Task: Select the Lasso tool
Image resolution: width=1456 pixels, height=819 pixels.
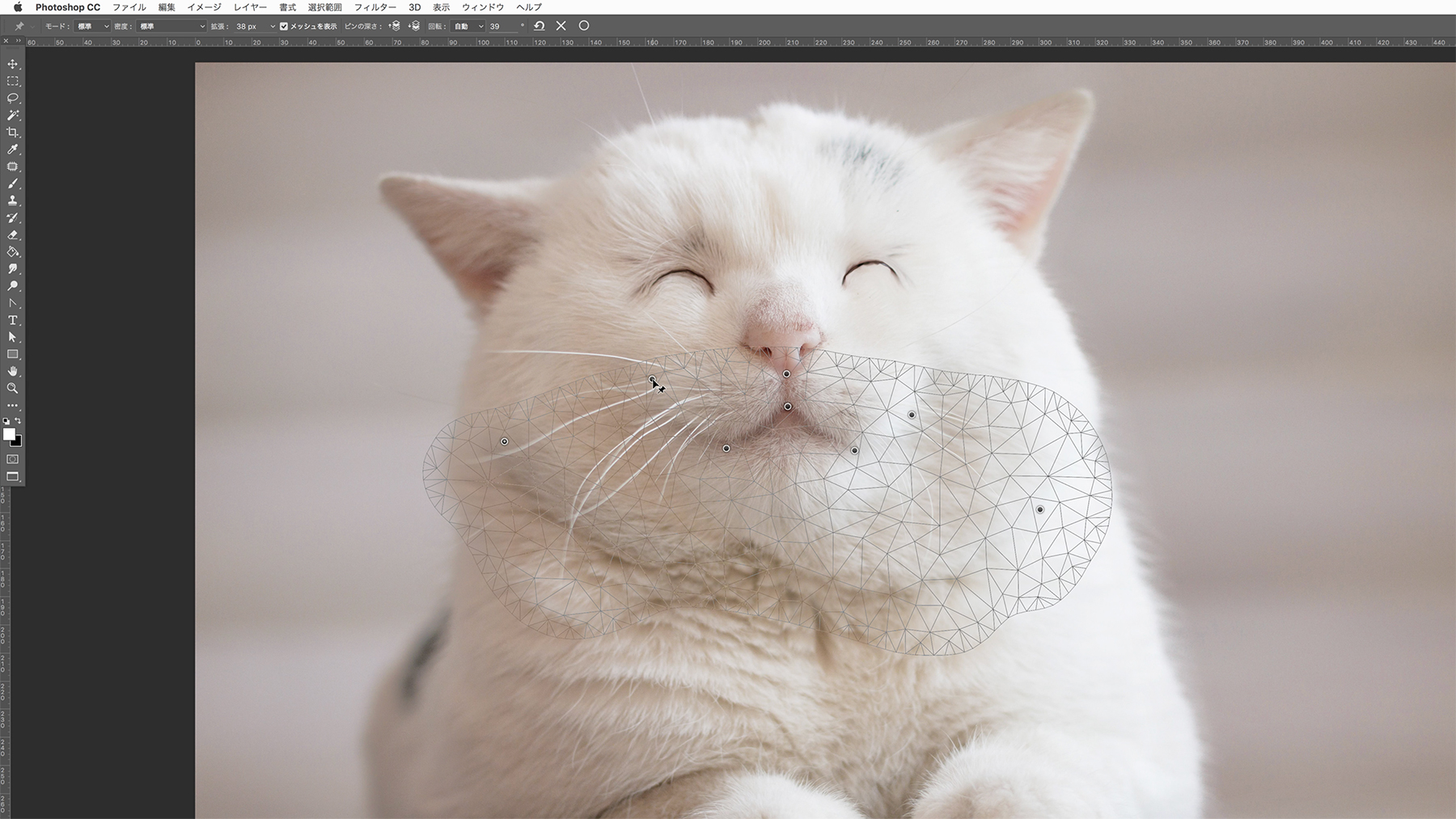Action: 13,98
